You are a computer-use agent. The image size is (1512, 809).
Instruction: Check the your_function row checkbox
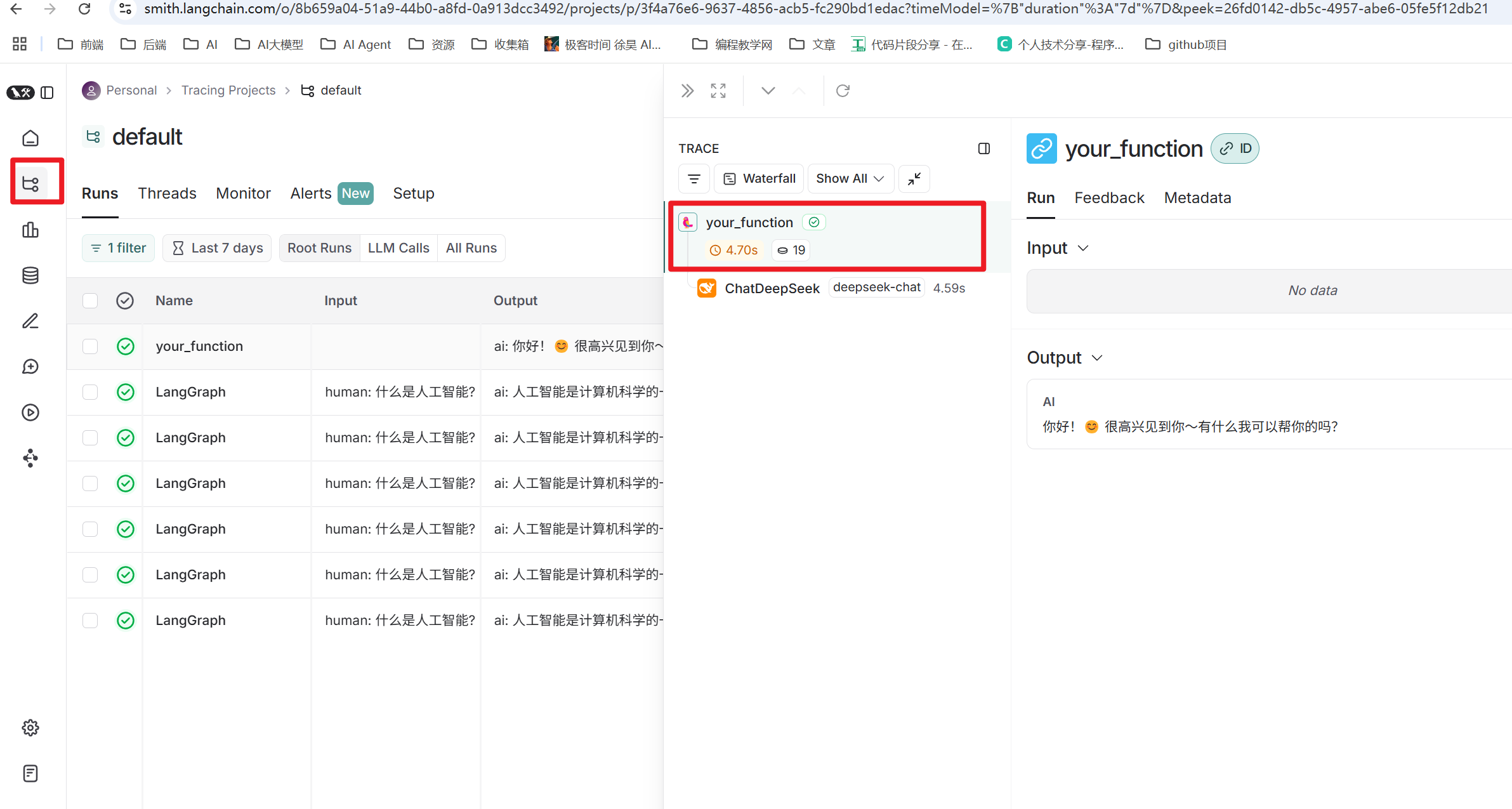89,346
